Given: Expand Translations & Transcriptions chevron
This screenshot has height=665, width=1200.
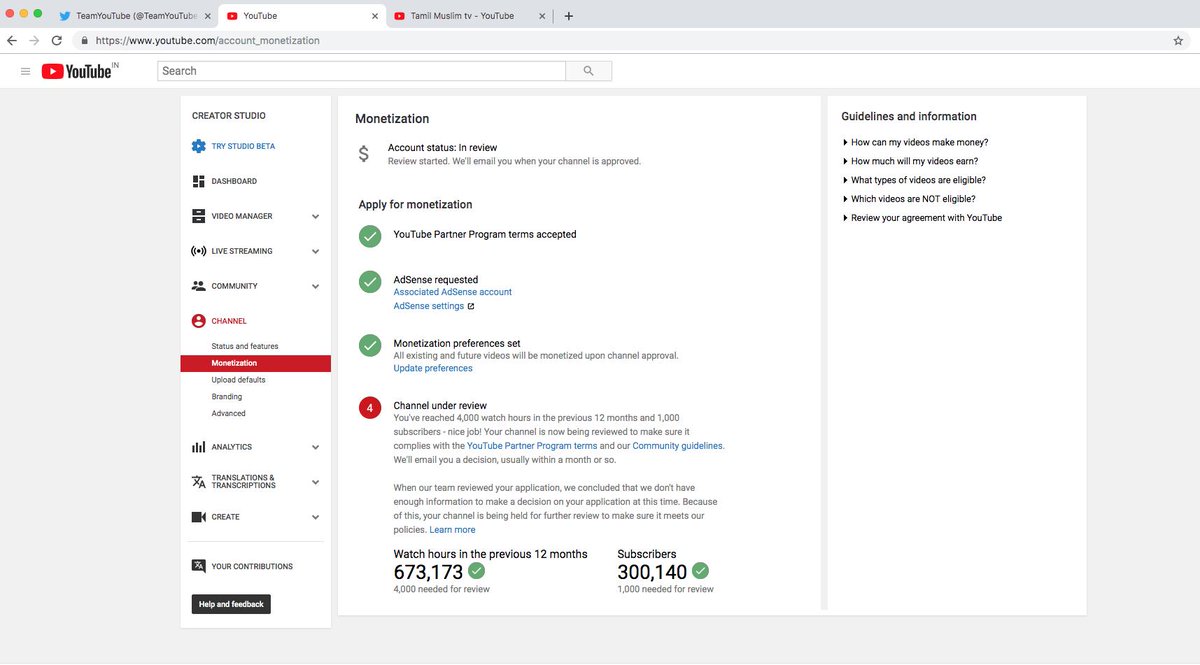Looking at the screenshot, I should [x=316, y=482].
